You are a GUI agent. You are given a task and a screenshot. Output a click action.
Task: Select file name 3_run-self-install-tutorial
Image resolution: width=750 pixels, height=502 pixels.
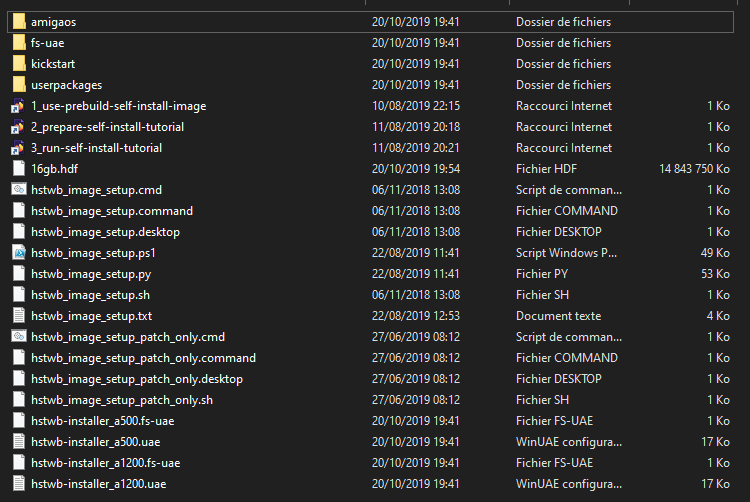[x=97, y=148]
